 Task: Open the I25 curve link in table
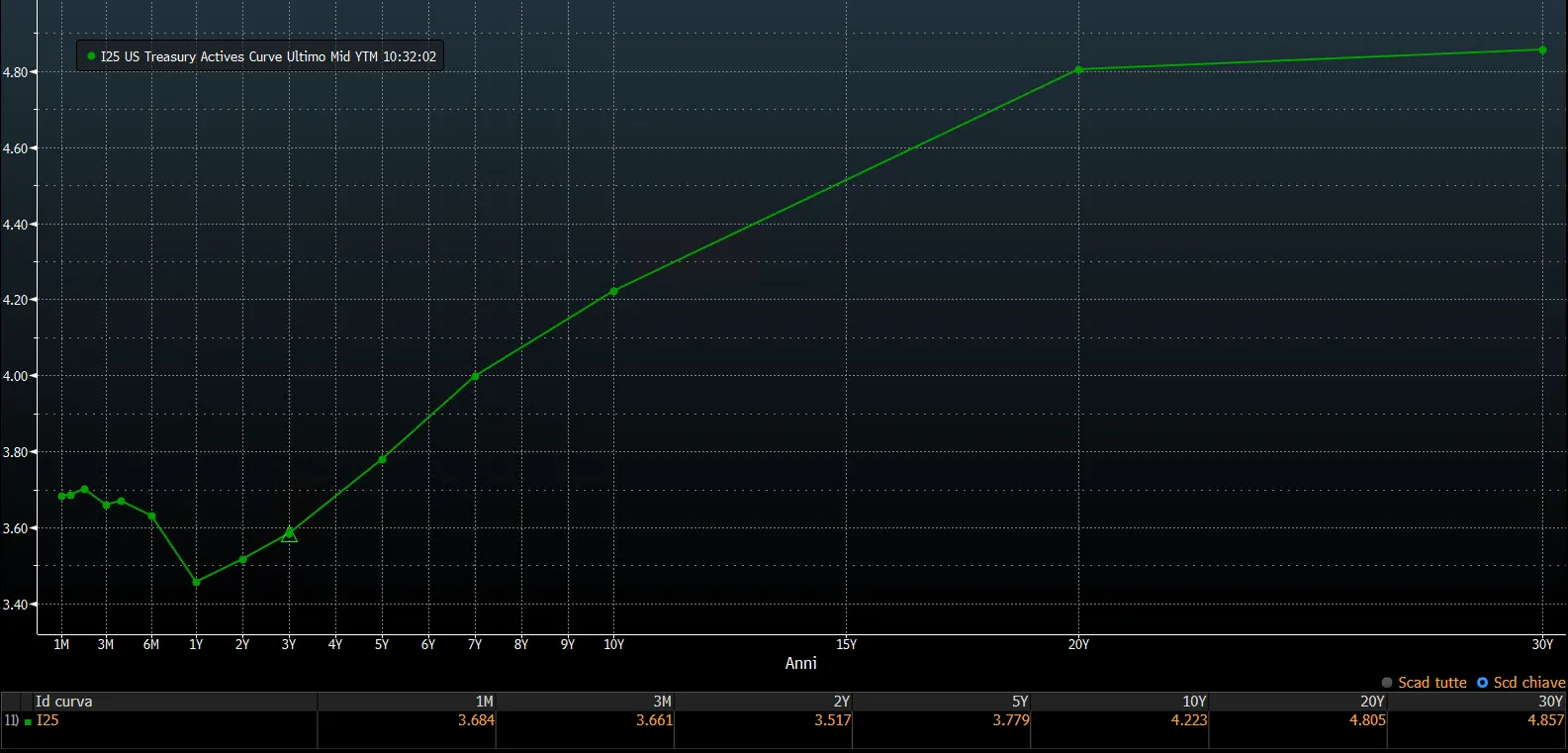point(47,720)
